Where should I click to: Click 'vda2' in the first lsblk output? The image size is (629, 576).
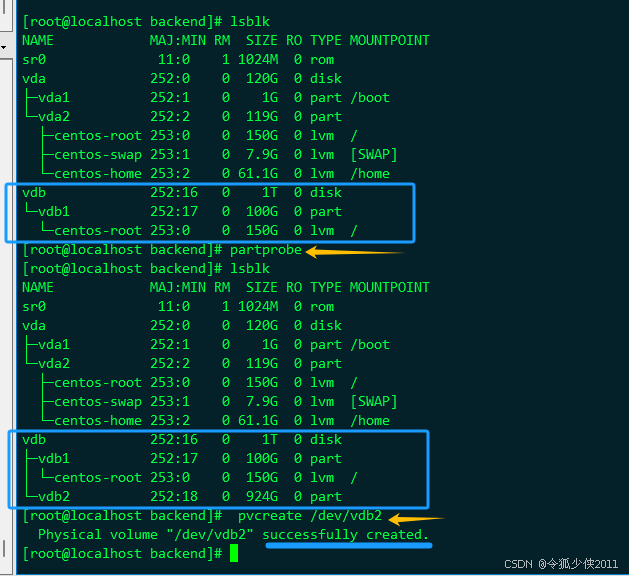click(x=54, y=117)
